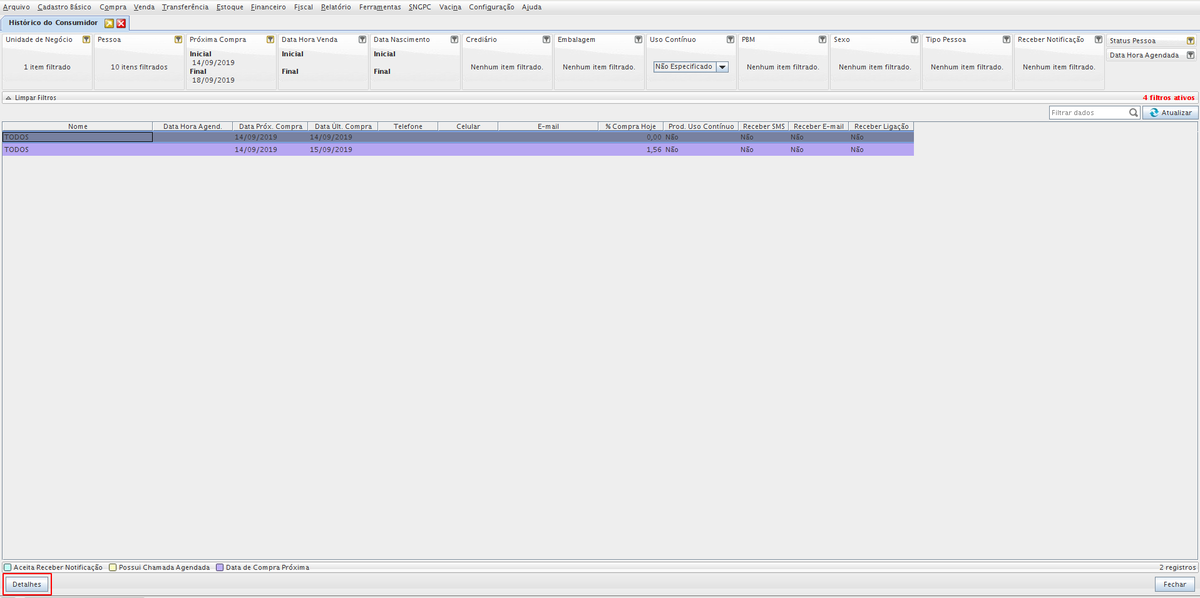The height and width of the screenshot is (598, 1200).
Task: Open the Data Nascimento filter icon
Action: [x=454, y=40]
